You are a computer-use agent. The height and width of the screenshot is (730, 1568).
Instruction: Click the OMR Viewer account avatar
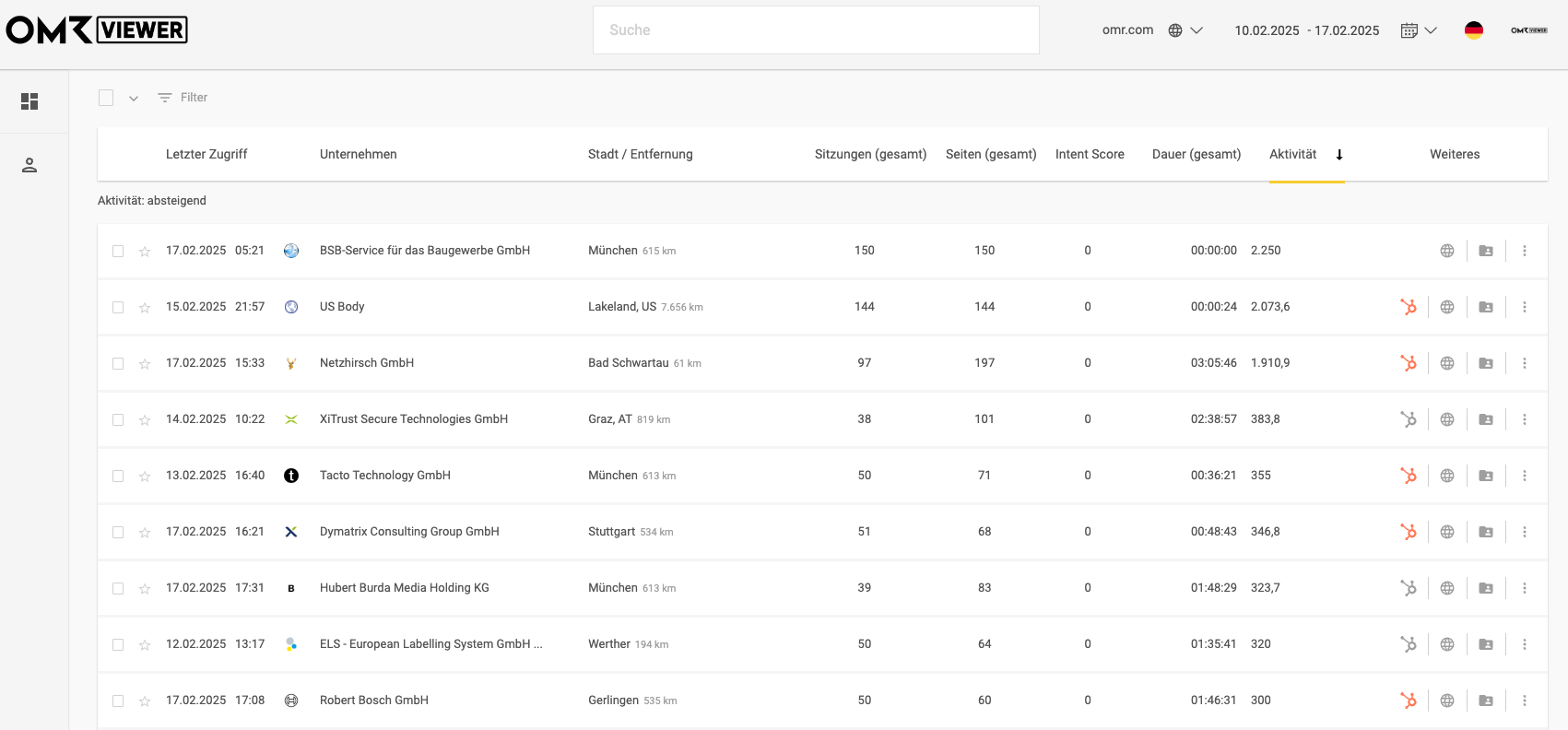pos(1529,30)
